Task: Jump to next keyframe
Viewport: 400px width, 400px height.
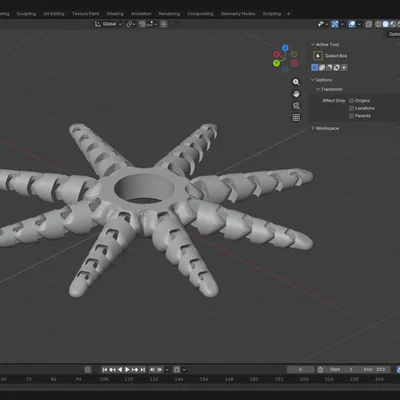Action: [135, 369]
